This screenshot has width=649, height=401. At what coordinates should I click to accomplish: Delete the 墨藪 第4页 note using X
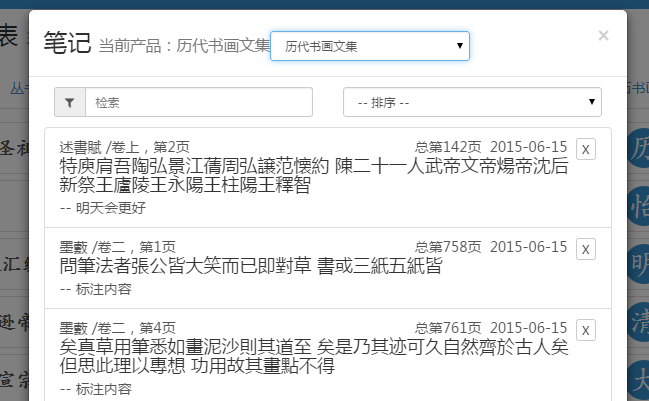pos(586,329)
